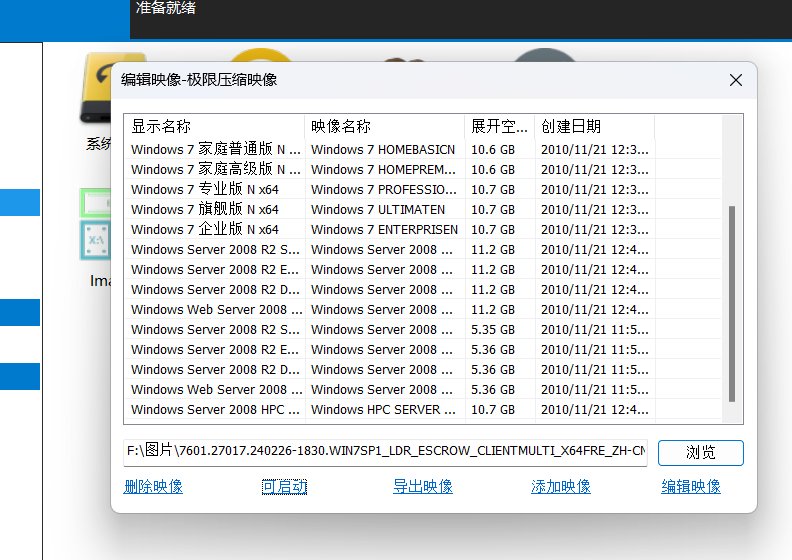Click the 导出映像 link
The image size is (792, 560).
[423, 487]
